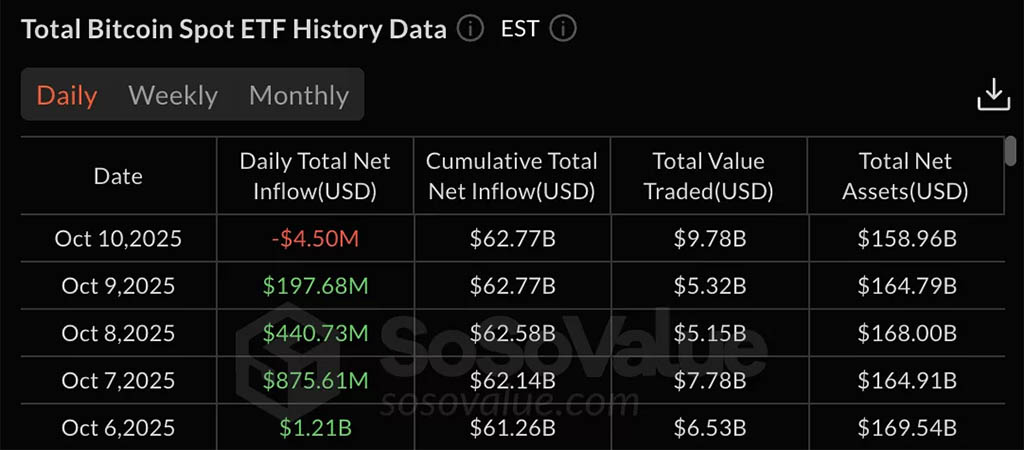Select the Oct 10,2025 row date

(x=118, y=239)
